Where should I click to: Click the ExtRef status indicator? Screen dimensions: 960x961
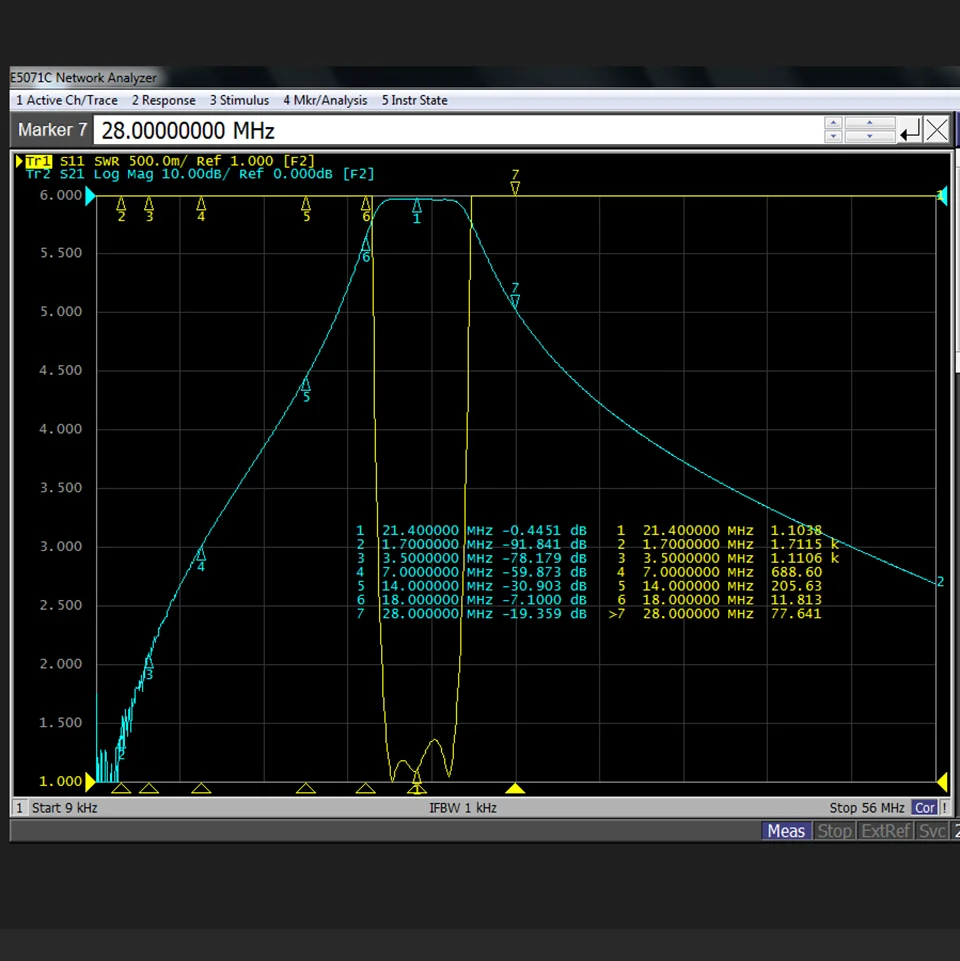pos(885,831)
